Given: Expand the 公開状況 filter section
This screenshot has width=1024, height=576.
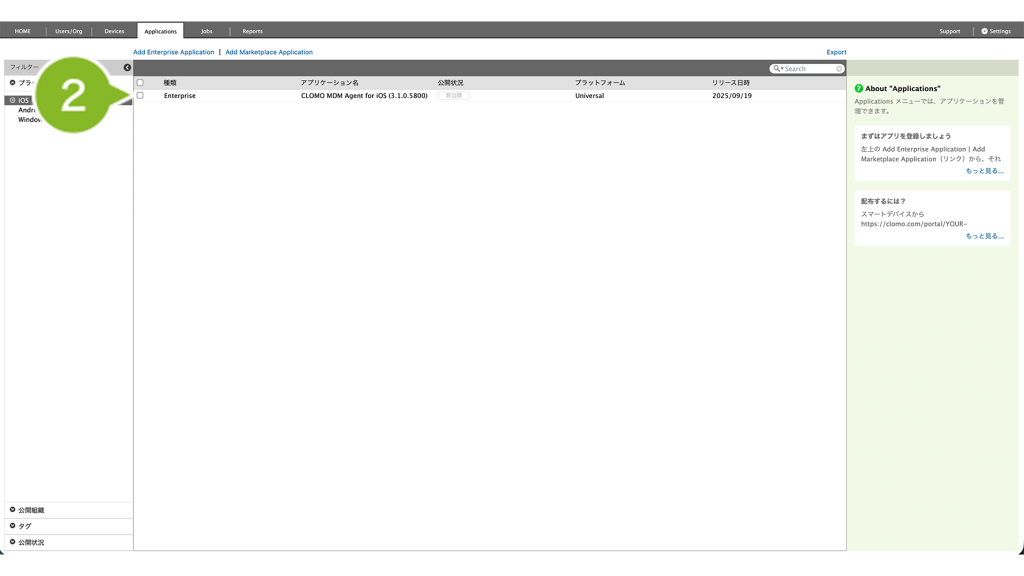Looking at the screenshot, I should click(13, 542).
